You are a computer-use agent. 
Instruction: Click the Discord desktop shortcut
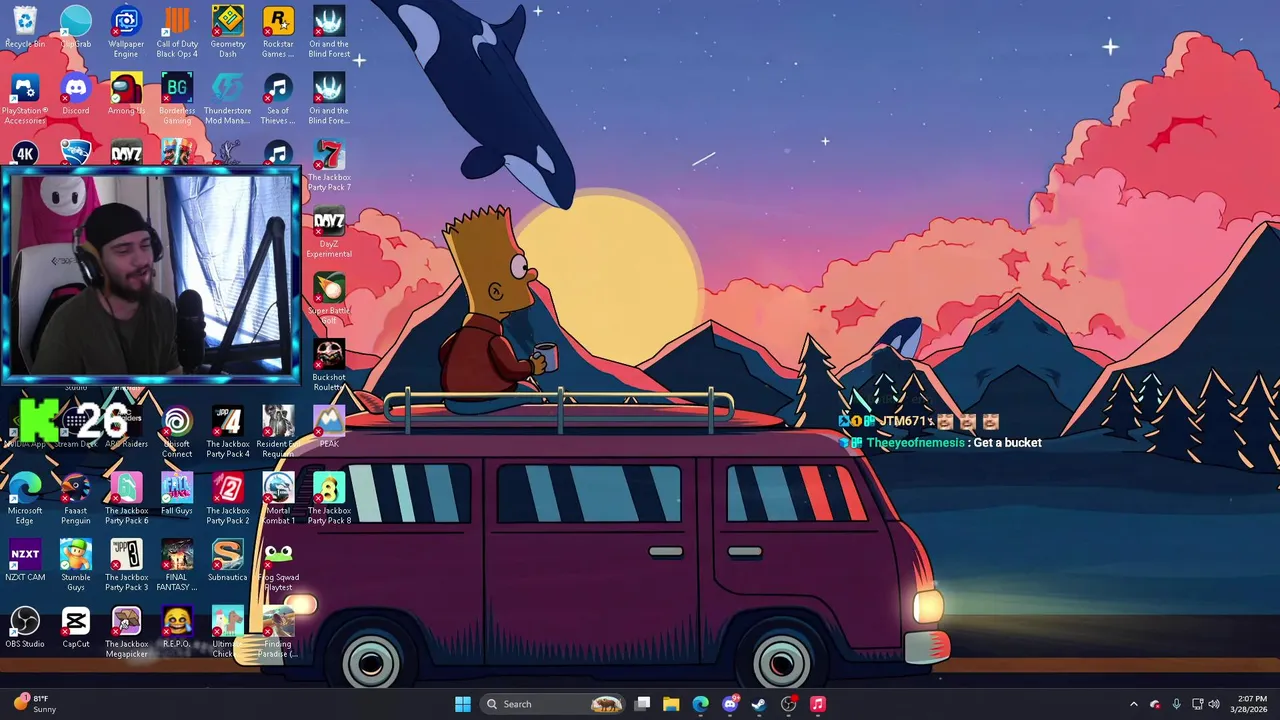click(x=76, y=95)
